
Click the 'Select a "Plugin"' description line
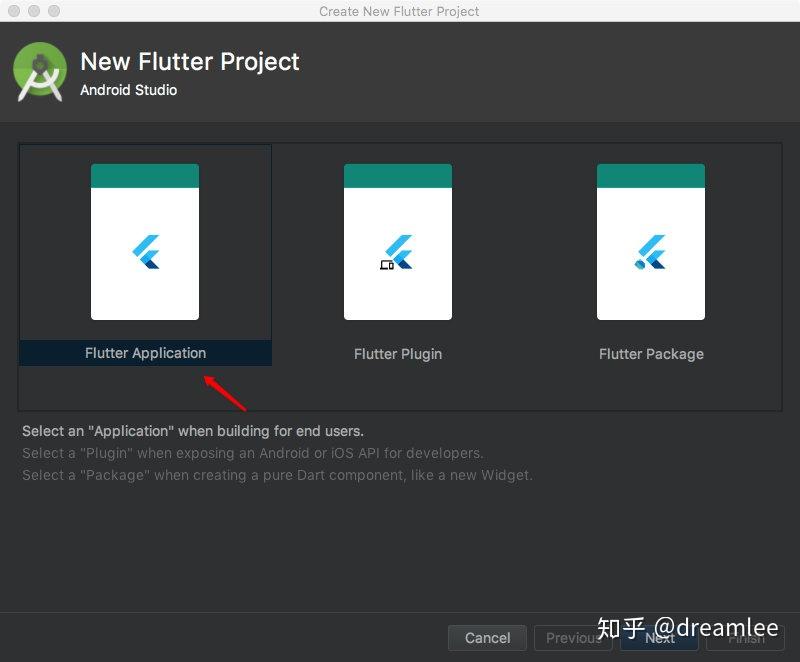pos(253,453)
